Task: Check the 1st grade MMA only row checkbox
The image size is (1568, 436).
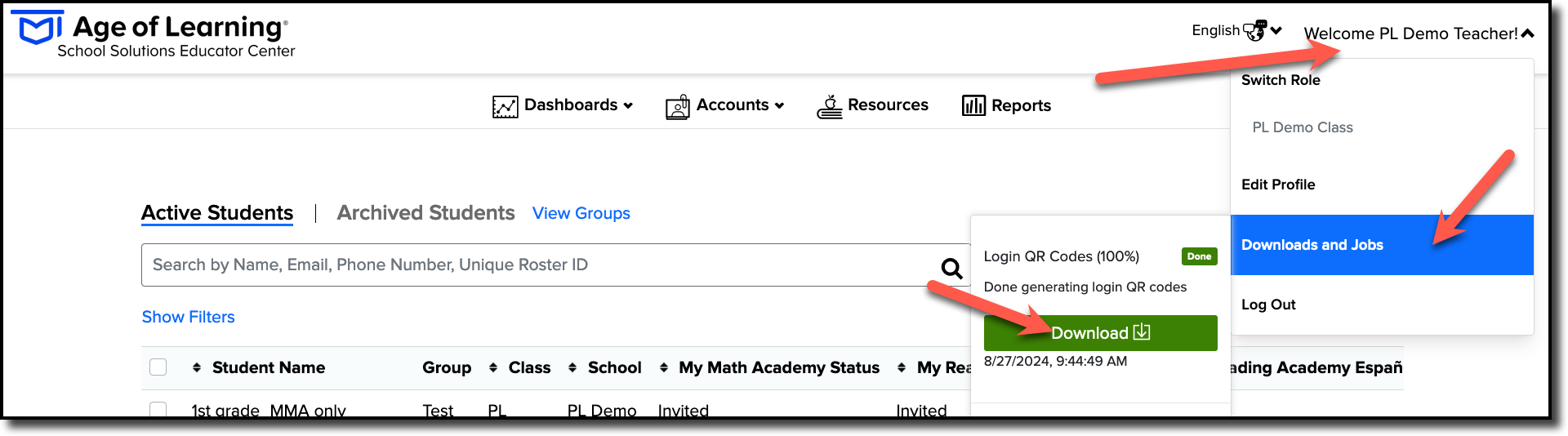Action: 158,409
